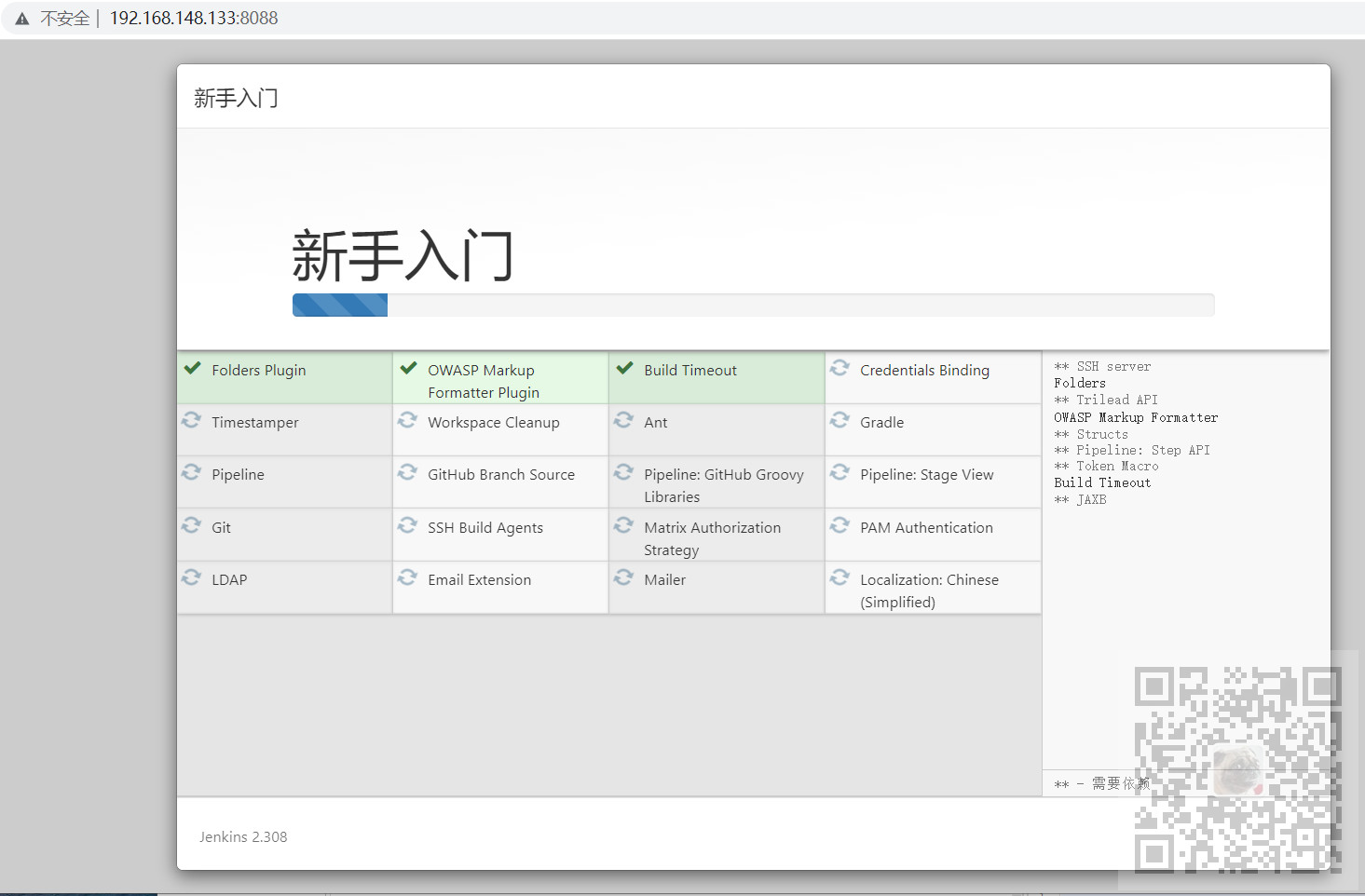The height and width of the screenshot is (896, 1365).
Task: Click '** Trilead API' log entry
Action: click(x=1106, y=400)
